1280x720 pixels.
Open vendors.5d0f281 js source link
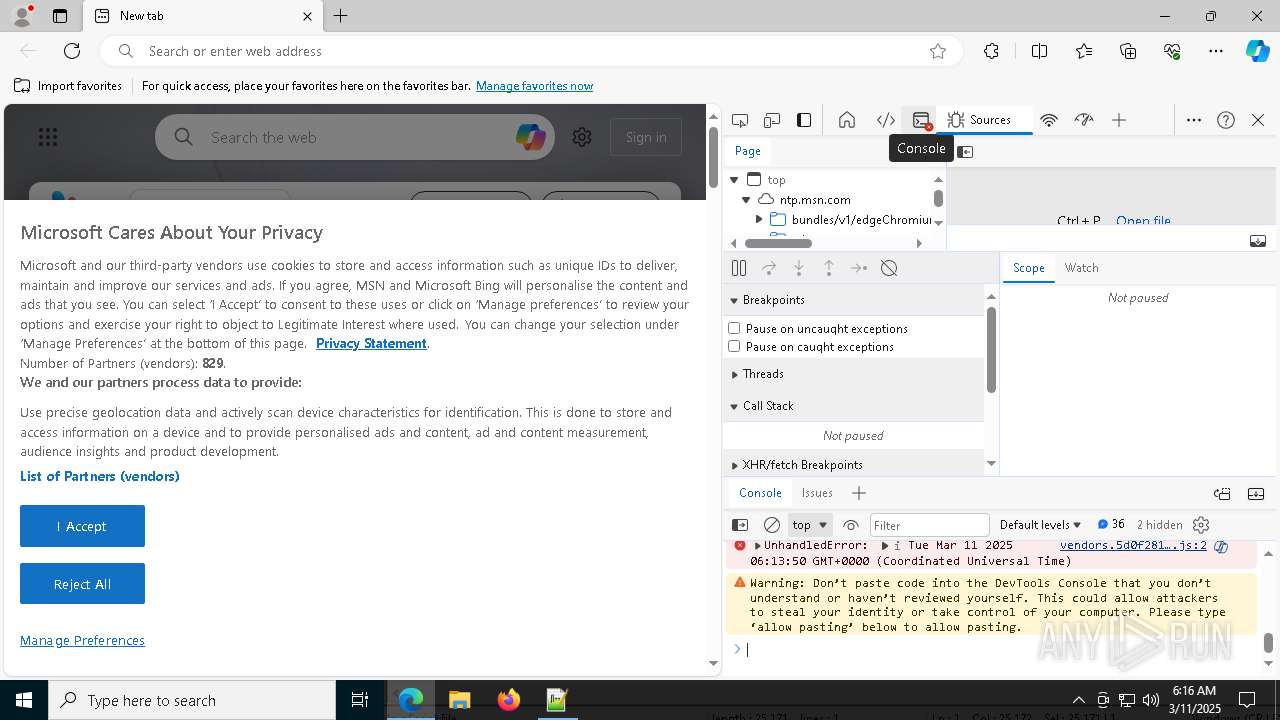pos(1133,546)
